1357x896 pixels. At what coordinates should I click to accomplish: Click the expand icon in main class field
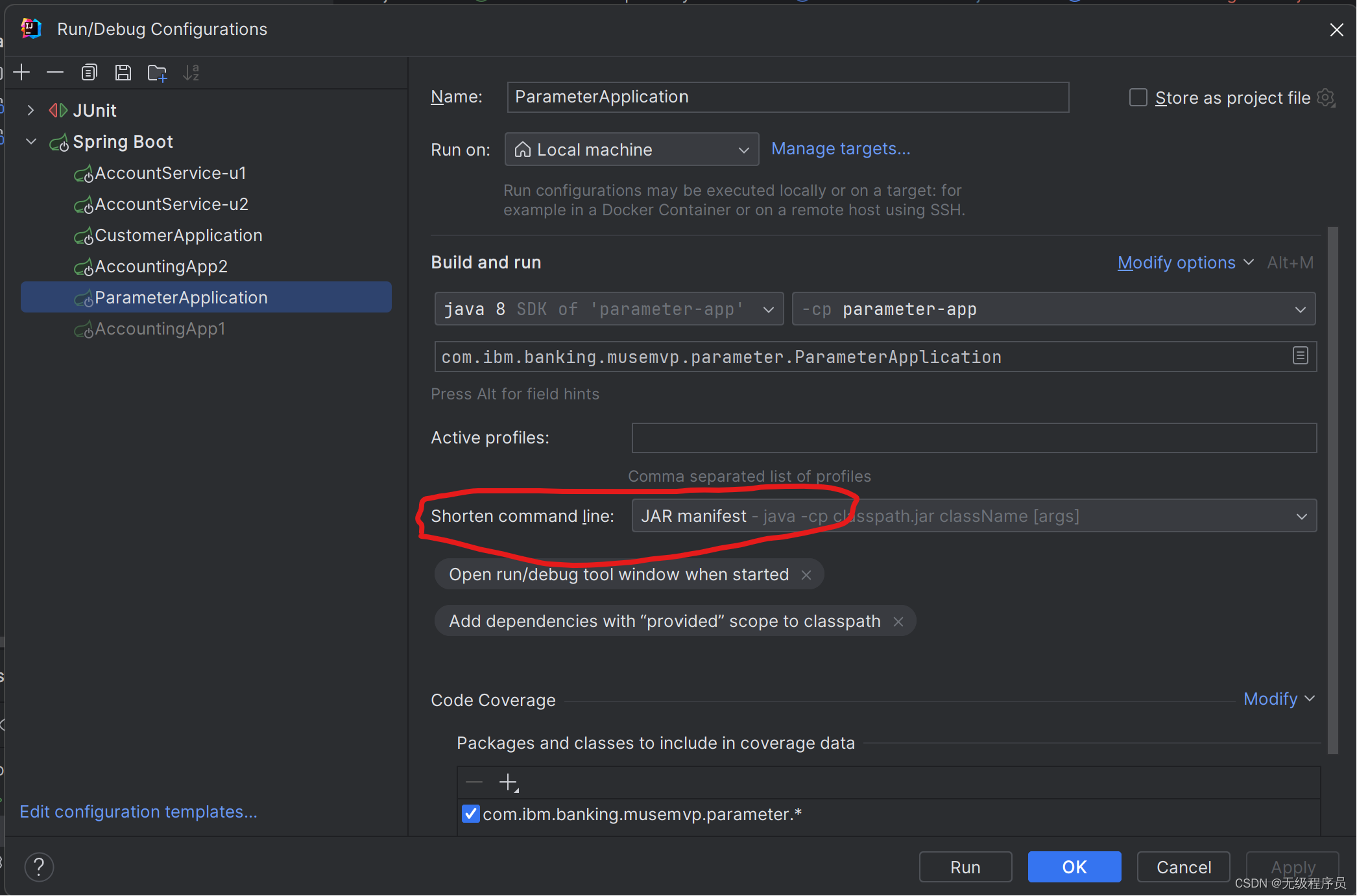pyautogui.click(x=1300, y=356)
